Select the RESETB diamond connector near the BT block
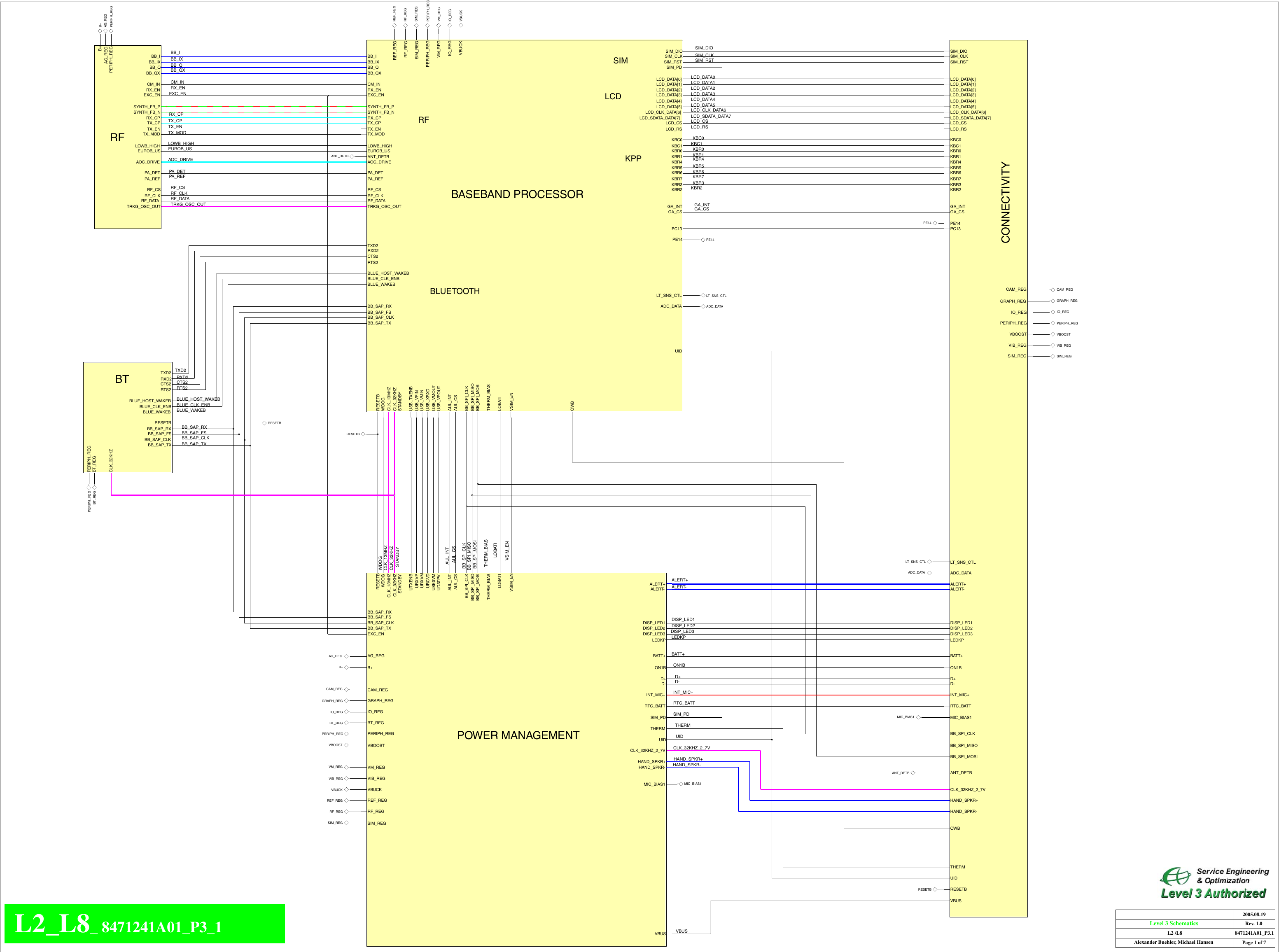Viewport: 1279px width, 952px height. click(x=265, y=422)
